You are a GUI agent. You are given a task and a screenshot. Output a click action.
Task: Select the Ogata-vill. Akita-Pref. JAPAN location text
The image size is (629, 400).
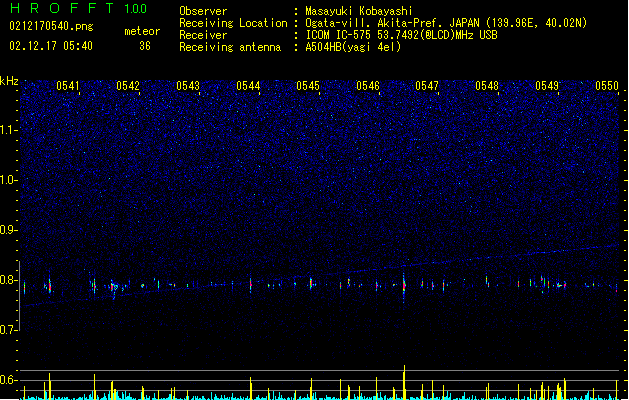click(446, 23)
